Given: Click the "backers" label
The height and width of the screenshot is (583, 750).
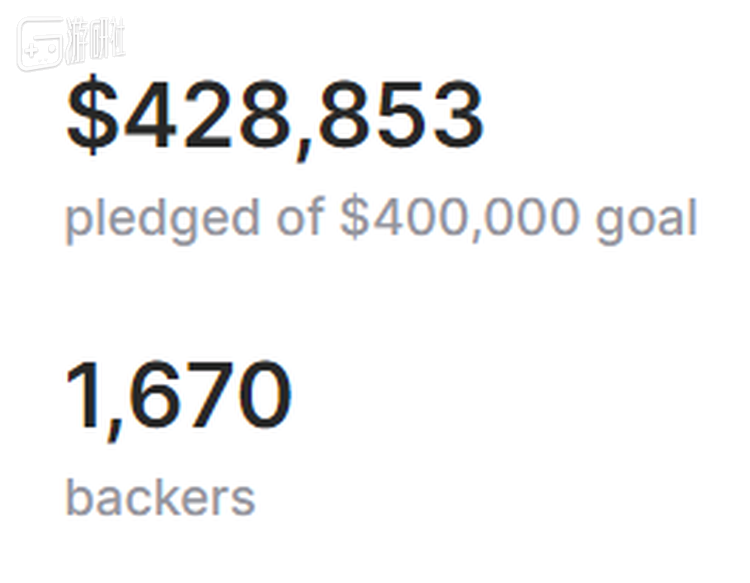Looking at the screenshot, I should tap(160, 496).
